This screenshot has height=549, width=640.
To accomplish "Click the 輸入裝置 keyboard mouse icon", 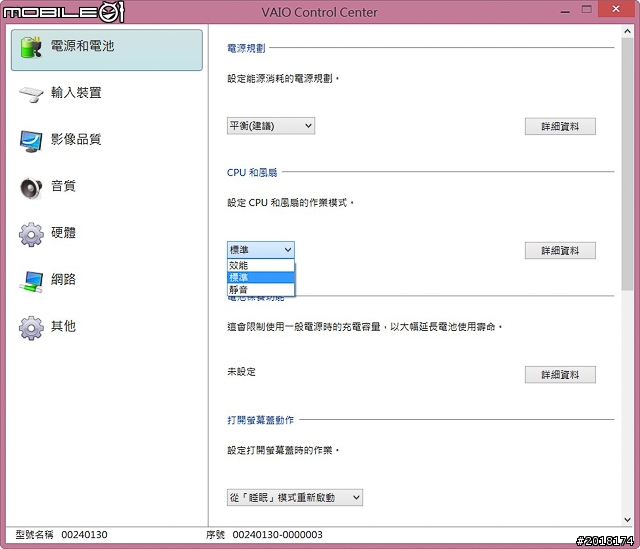I will [x=31, y=94].
